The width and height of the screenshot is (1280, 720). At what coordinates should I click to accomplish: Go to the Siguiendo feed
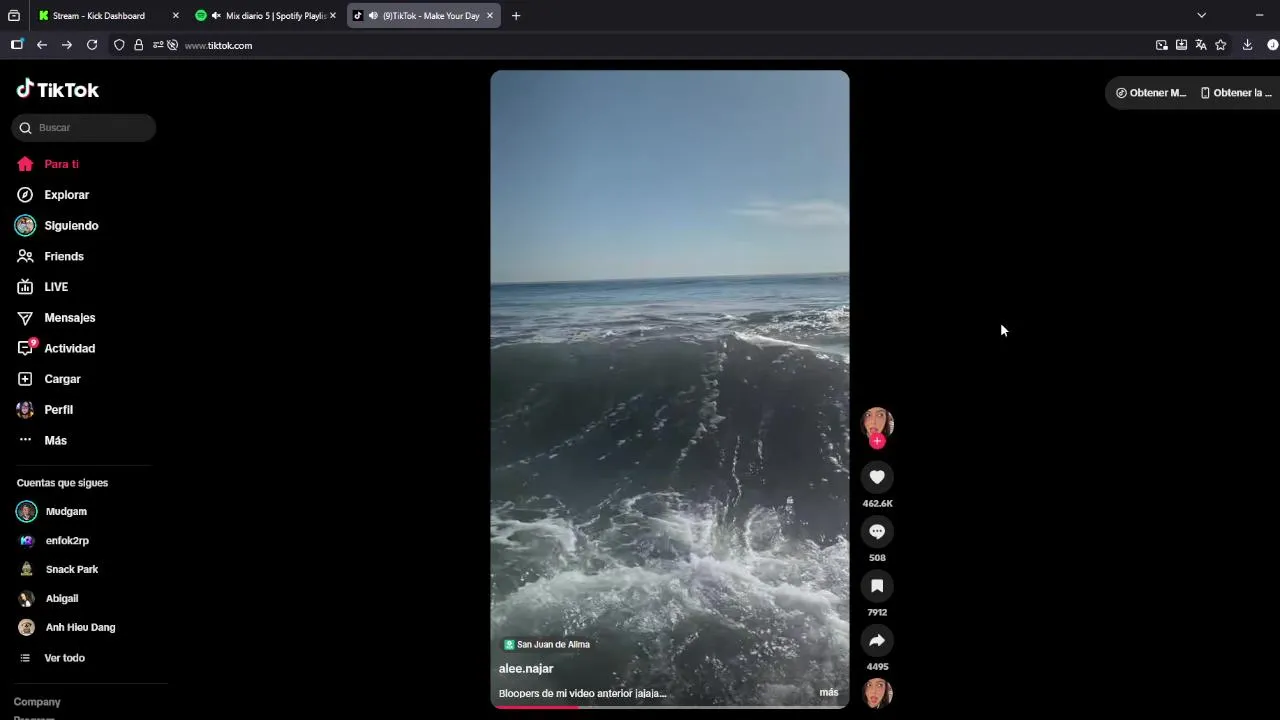click(56, 226)
